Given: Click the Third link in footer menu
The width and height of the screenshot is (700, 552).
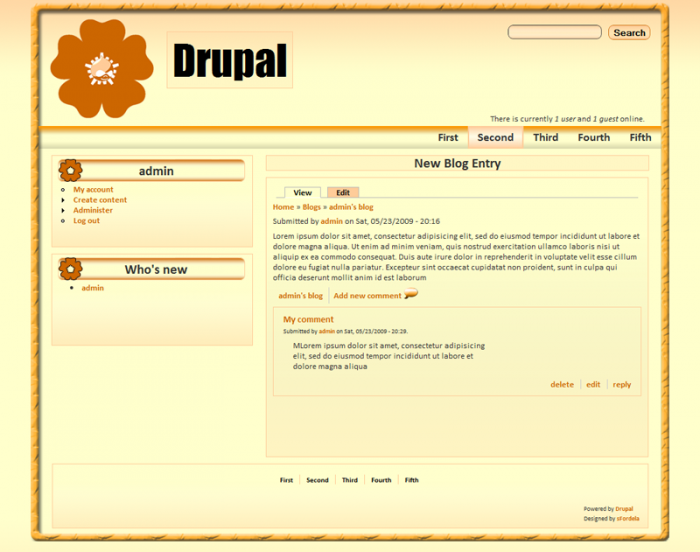Looking at the screenshot, I should point(350,480).
